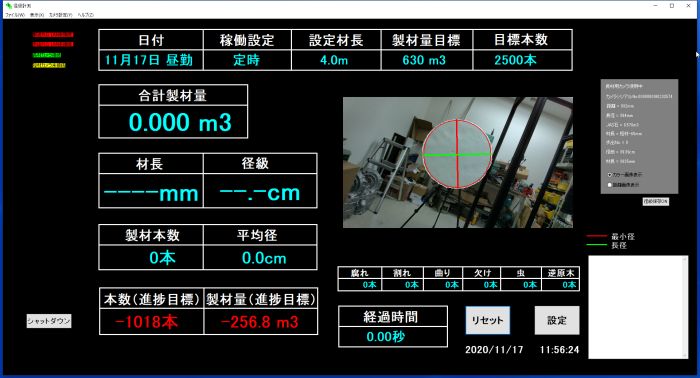Open the ファイル menu
700x378 pixels.
point(15,15)
